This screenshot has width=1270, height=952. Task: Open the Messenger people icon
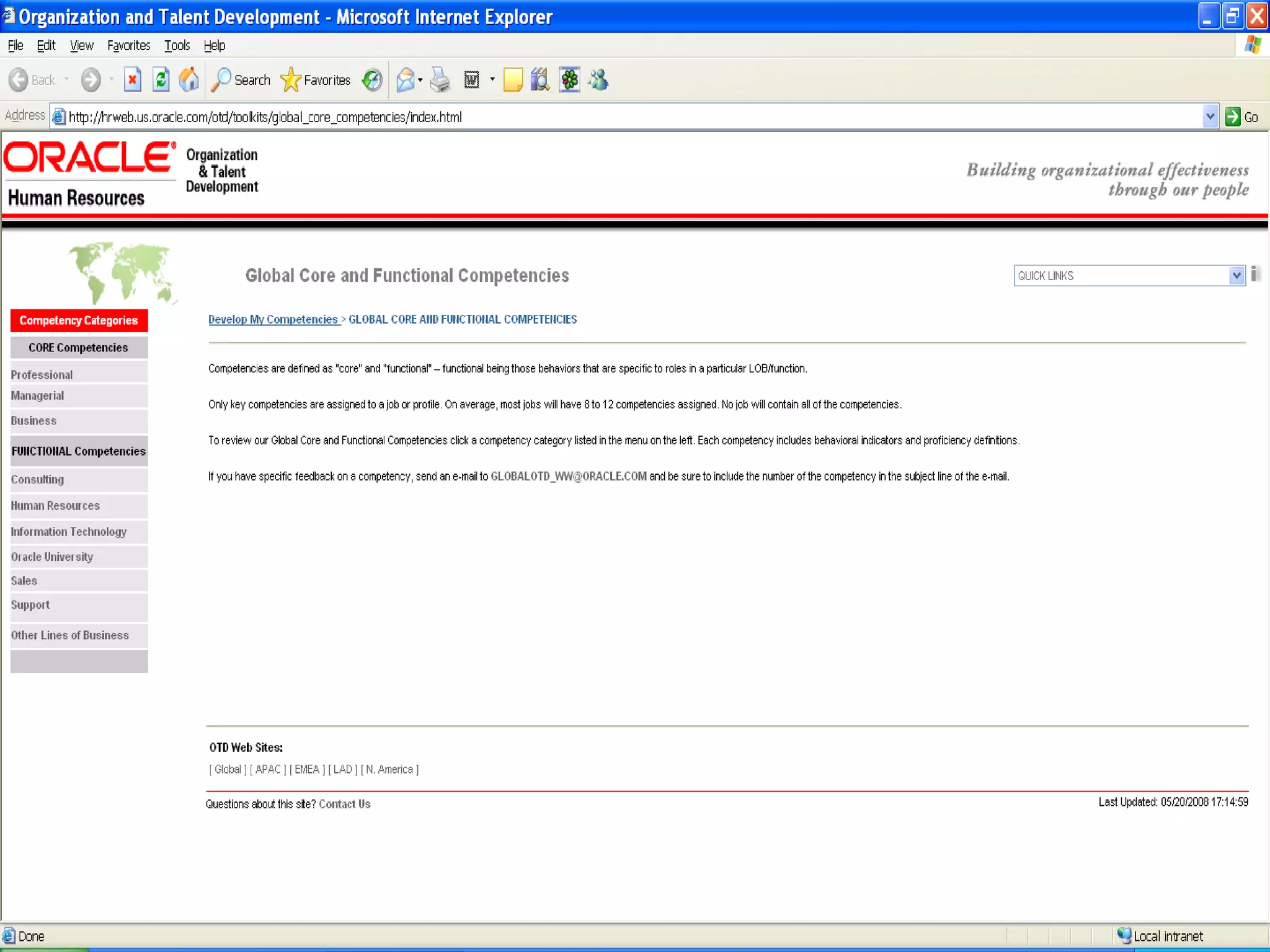598,80
